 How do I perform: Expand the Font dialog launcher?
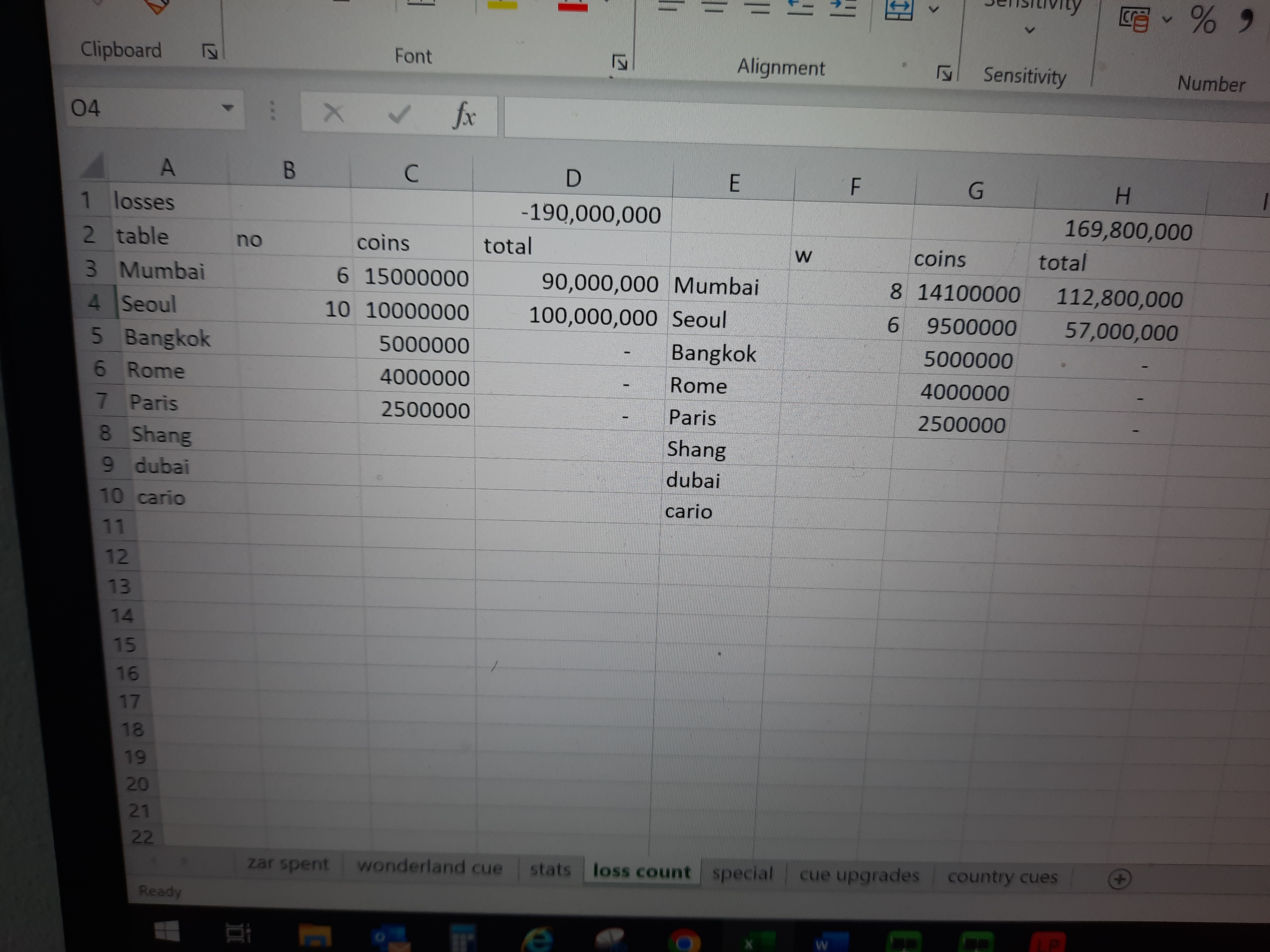(619, 62)
